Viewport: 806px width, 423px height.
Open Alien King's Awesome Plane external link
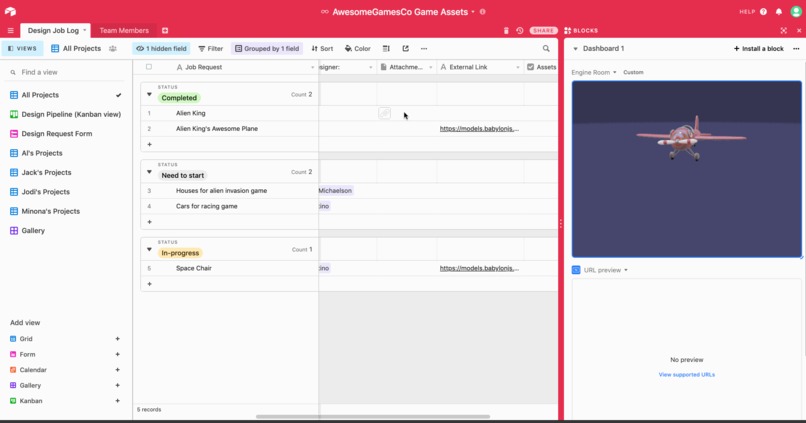pos(479,128)
